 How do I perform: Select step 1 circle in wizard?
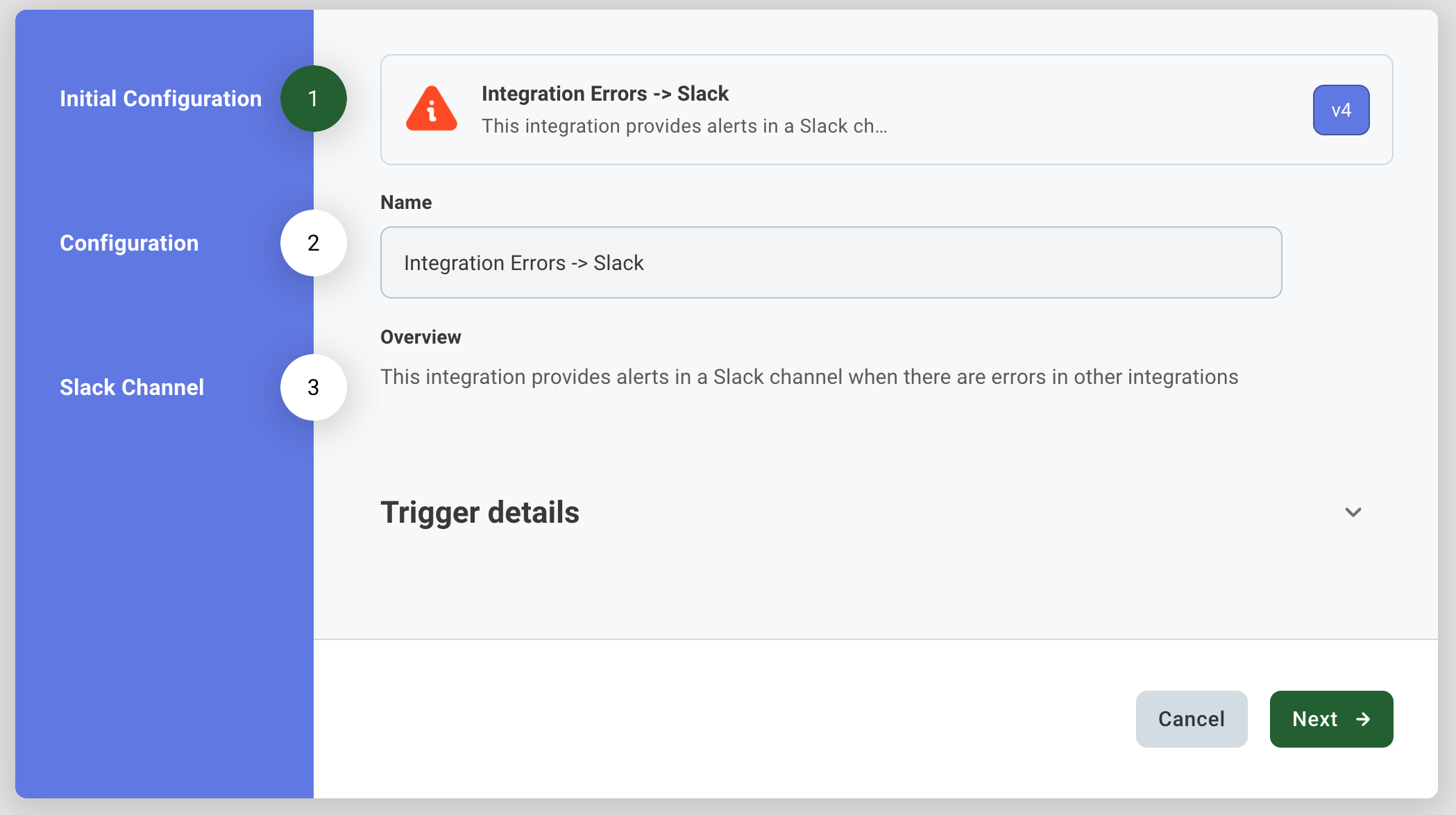pos(314,99)
